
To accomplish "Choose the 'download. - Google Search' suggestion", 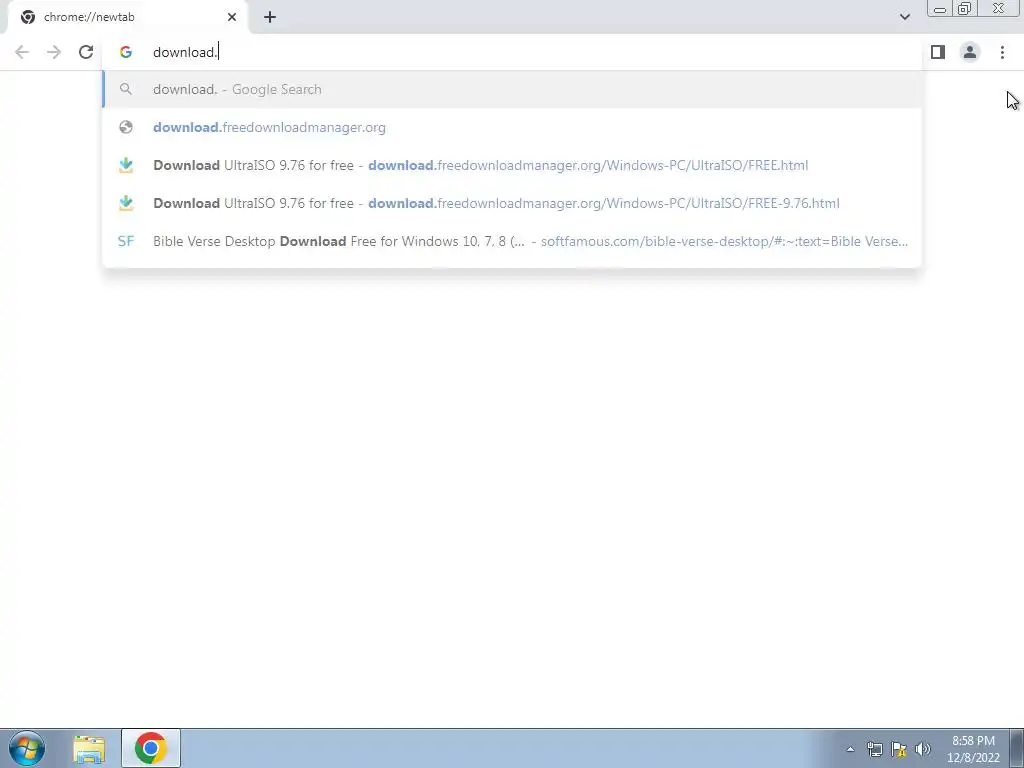I will pos(512,89).
